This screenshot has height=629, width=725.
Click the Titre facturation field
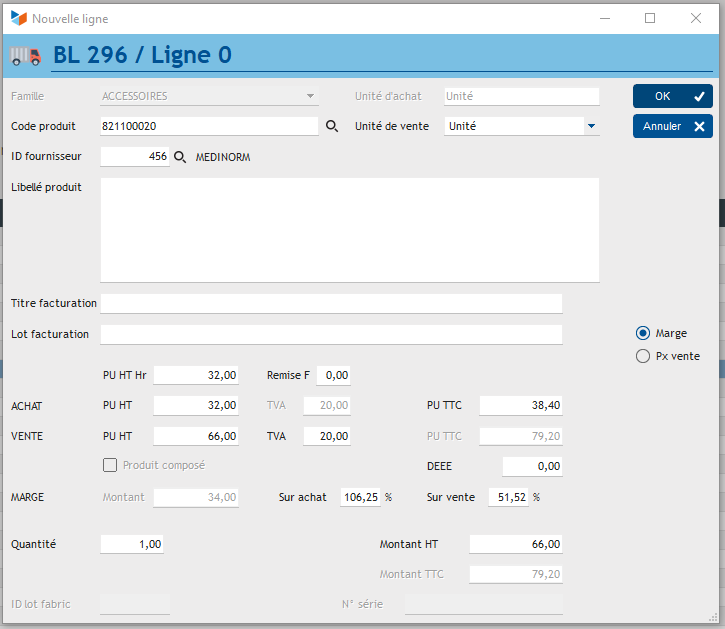click(x=331, y=304)
